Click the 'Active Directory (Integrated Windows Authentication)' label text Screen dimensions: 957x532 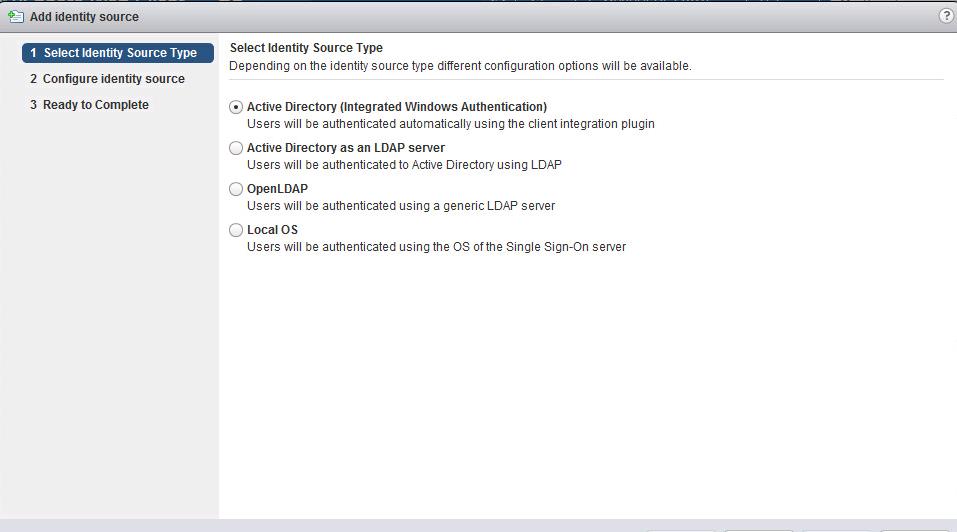tap(396, 107)
